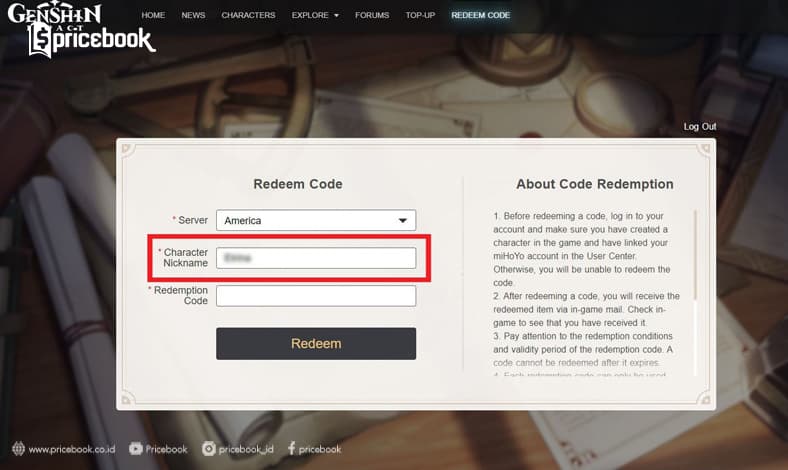Click the Log Out link
788x470 pixels.
(700, 127)
